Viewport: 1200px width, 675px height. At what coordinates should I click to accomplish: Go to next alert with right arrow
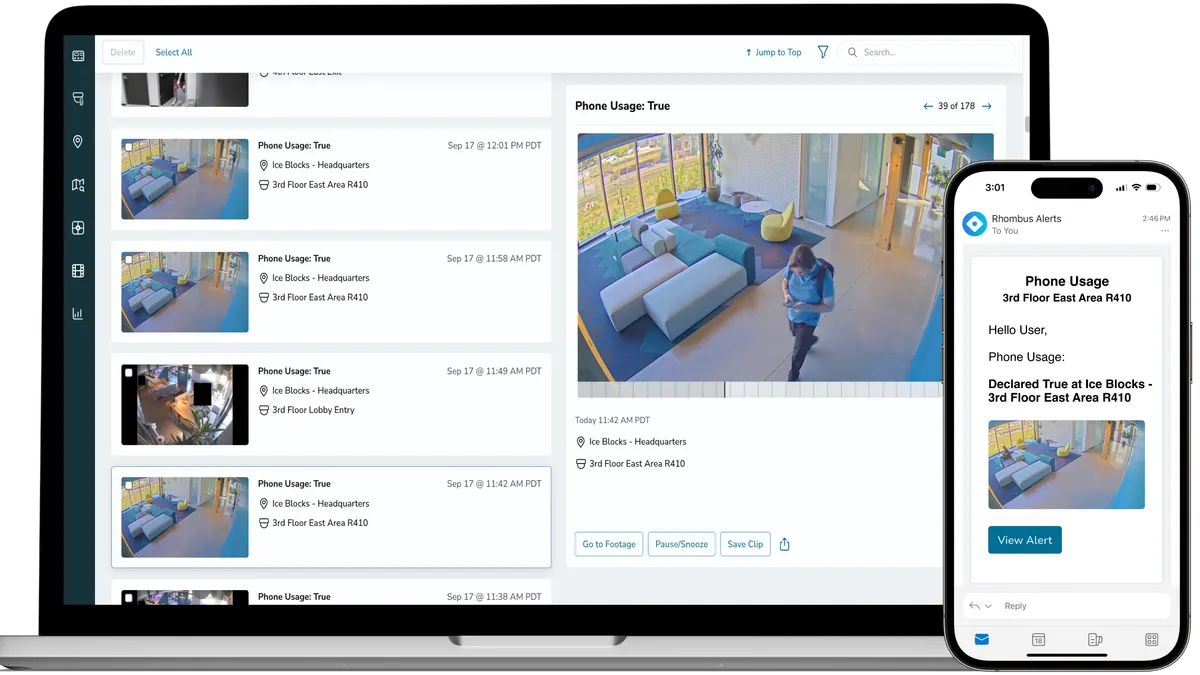(x=987, y=106)
